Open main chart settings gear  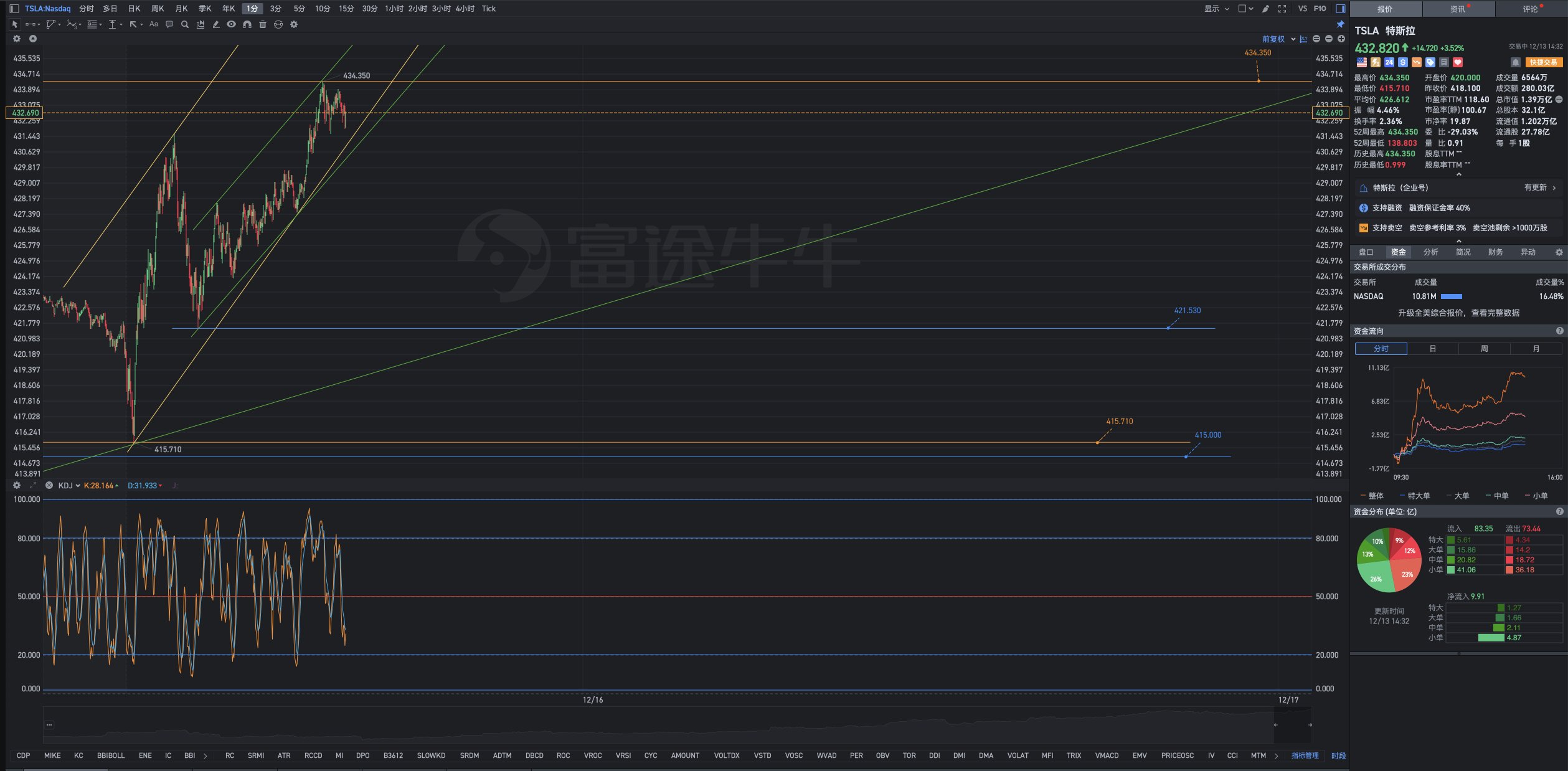[x=17, y=39]
